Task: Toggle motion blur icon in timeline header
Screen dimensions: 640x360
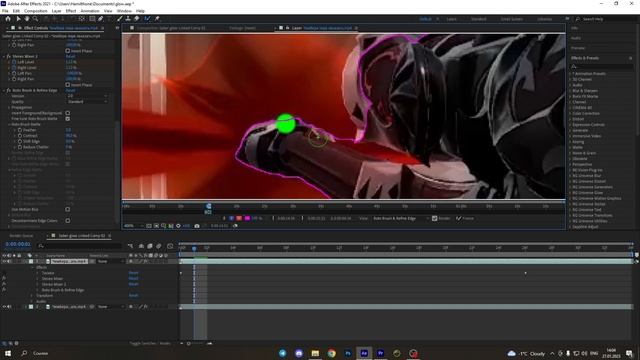Action: (159, 246)
